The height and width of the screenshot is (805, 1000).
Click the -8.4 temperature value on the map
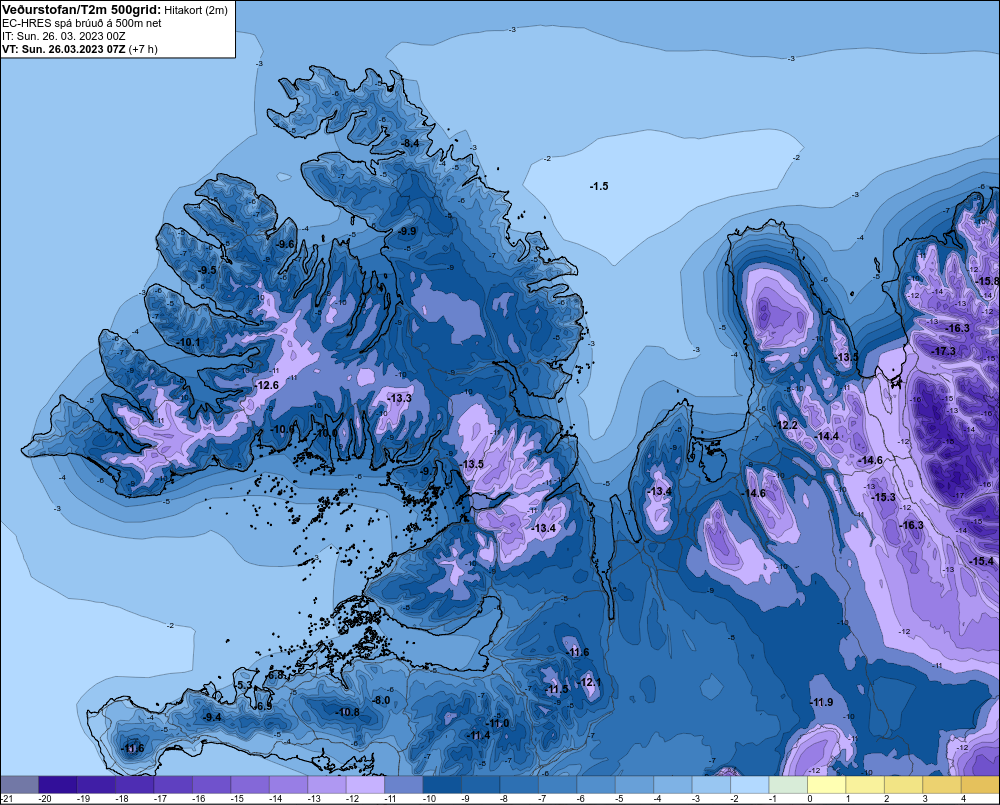[410, 143]
